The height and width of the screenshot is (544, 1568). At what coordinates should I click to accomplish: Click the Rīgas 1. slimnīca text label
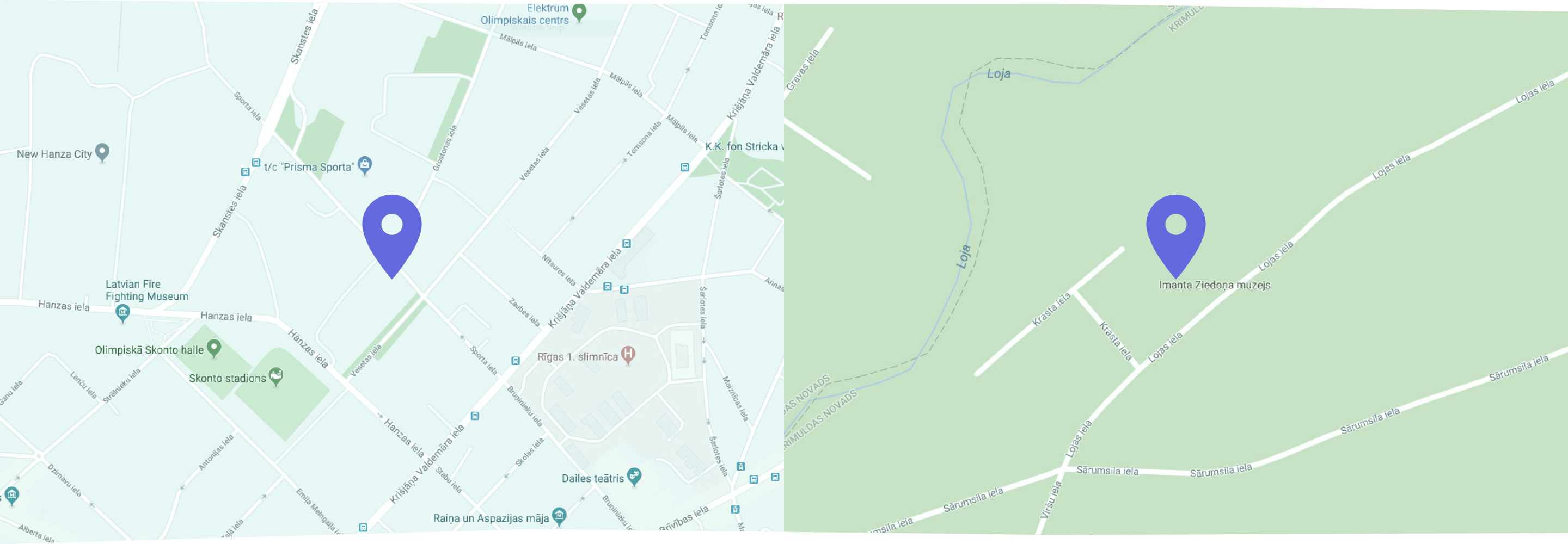[x=577, y=356]
